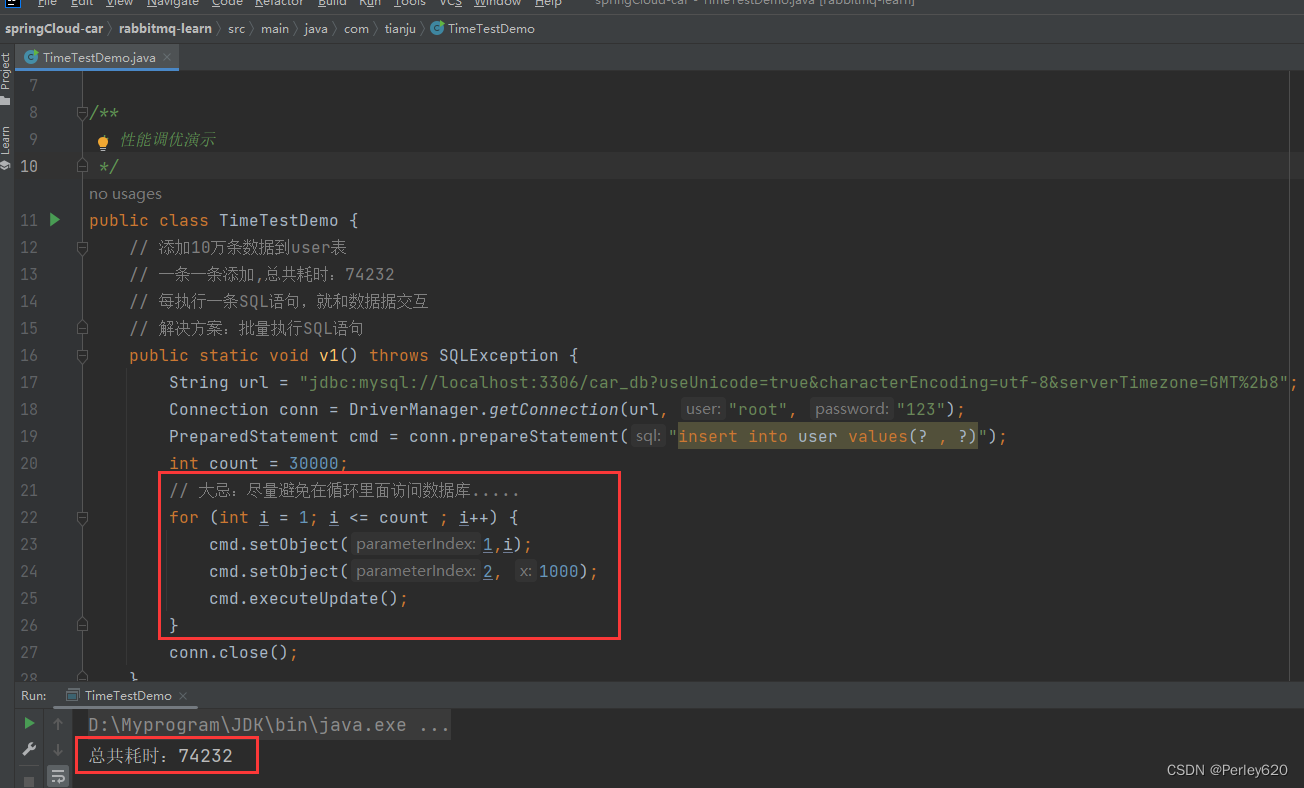Close the TimeTestDemo.java editor tab
1304x788 pixels.
tap(168, 58)
